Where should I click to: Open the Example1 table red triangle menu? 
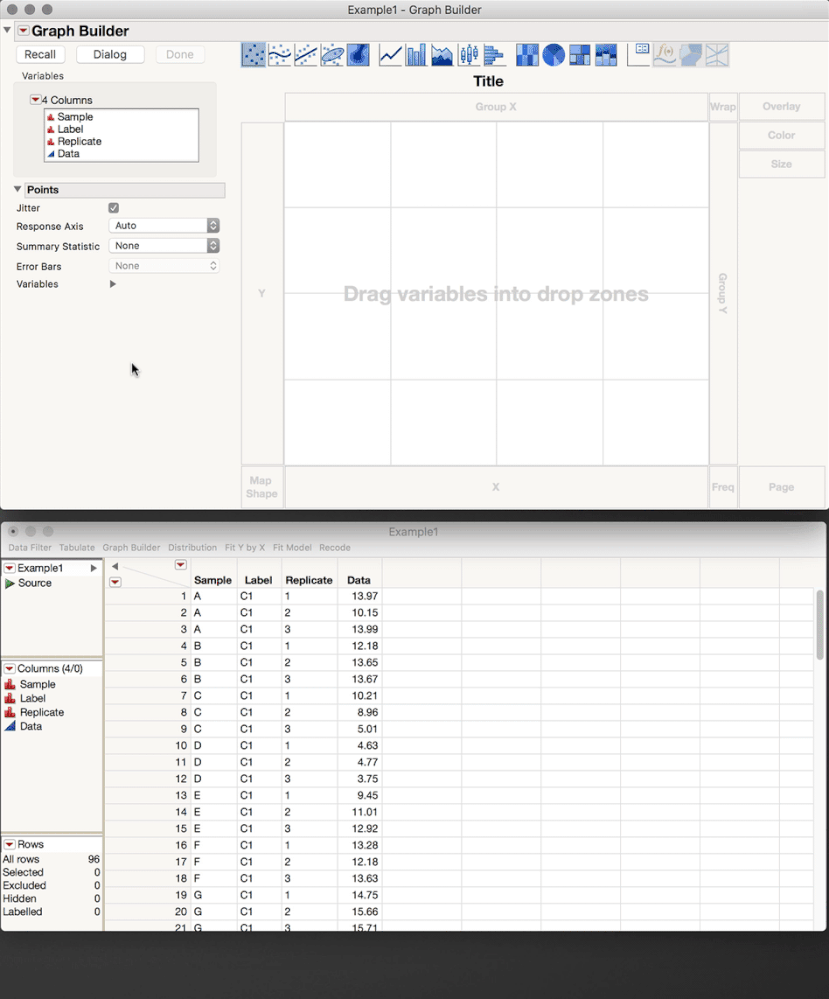click(x=10, y=568)
